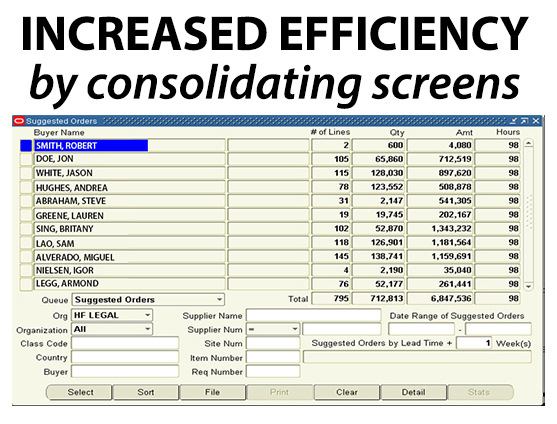Select row indicator for HUGHES, ANDREA
This screenshot has width=557, height=424.
(x=26, y=187)
